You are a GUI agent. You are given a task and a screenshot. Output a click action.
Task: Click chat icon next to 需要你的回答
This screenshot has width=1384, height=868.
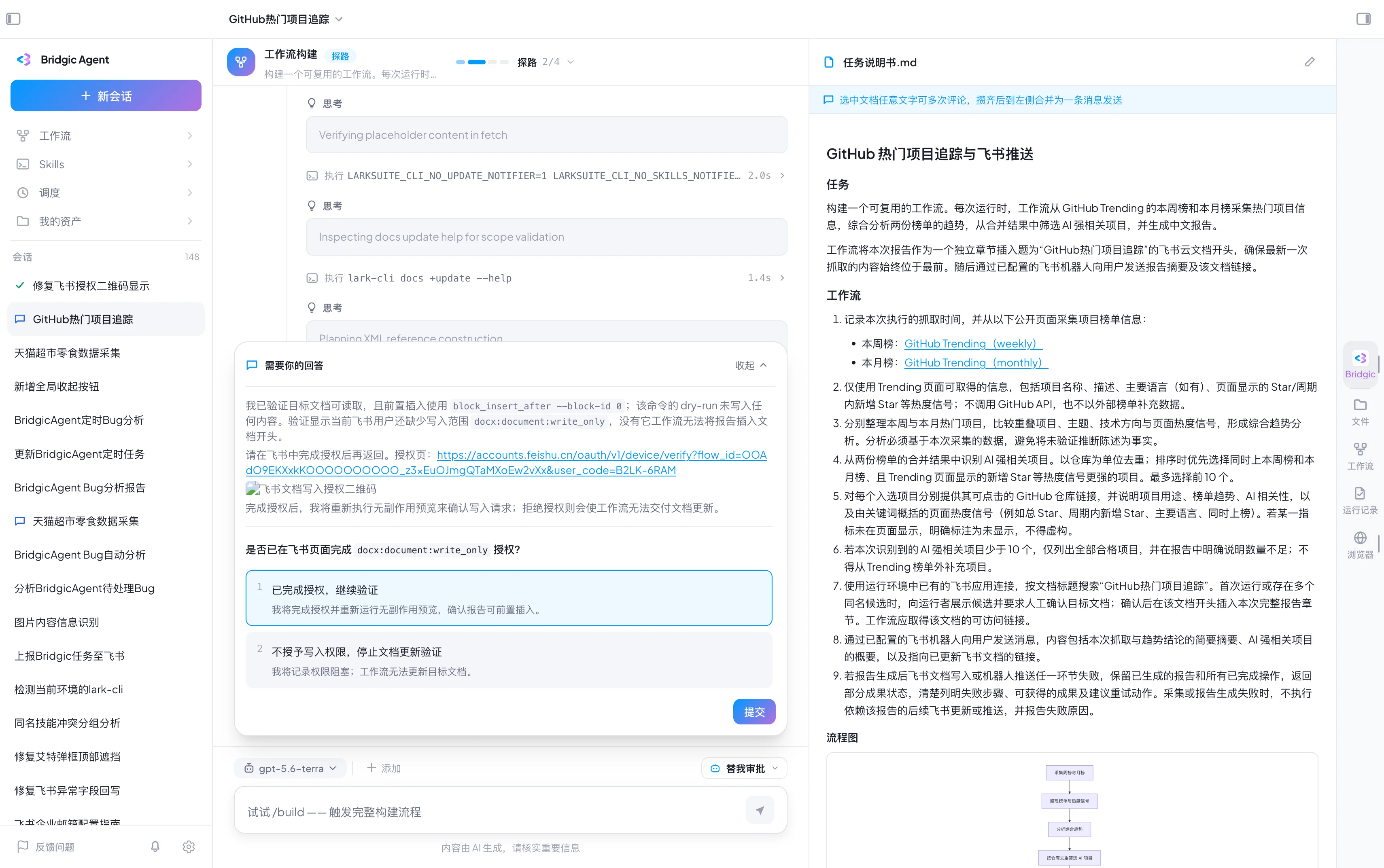pos(252,365)
